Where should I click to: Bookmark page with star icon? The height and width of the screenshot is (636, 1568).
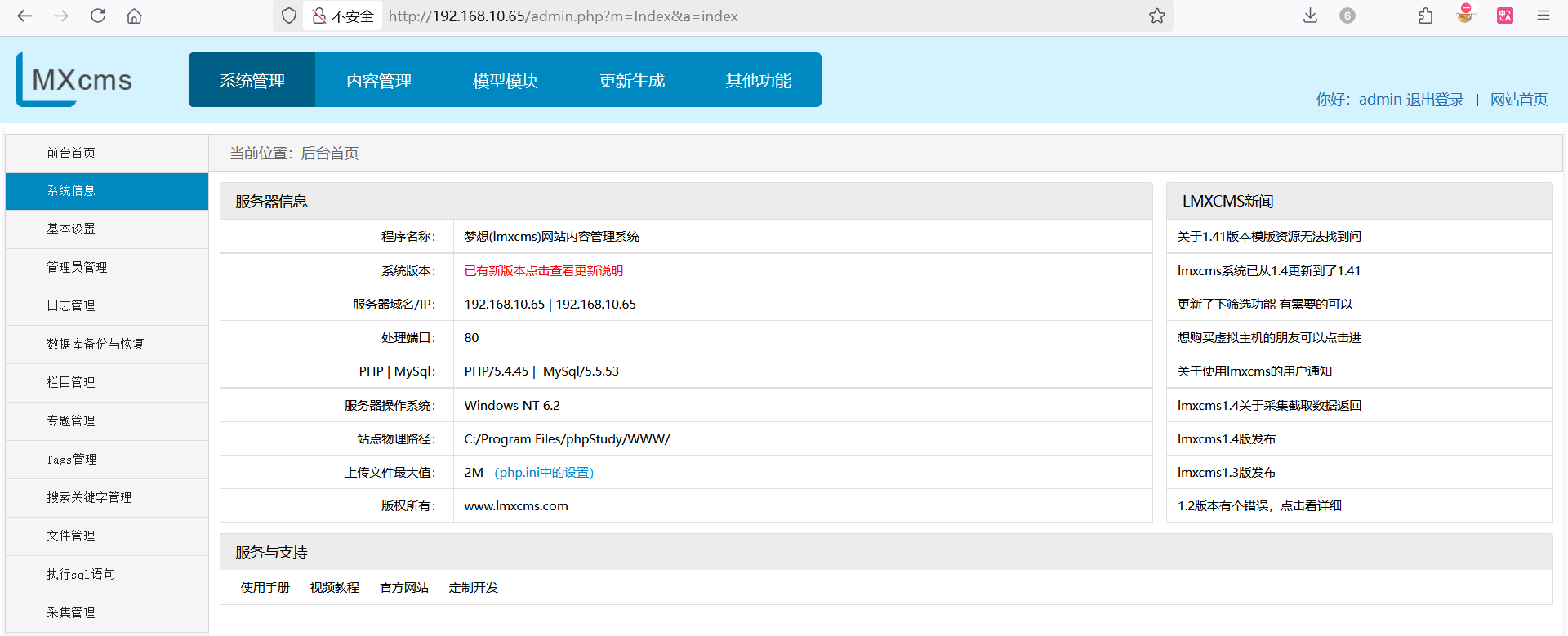[1156, 16]
